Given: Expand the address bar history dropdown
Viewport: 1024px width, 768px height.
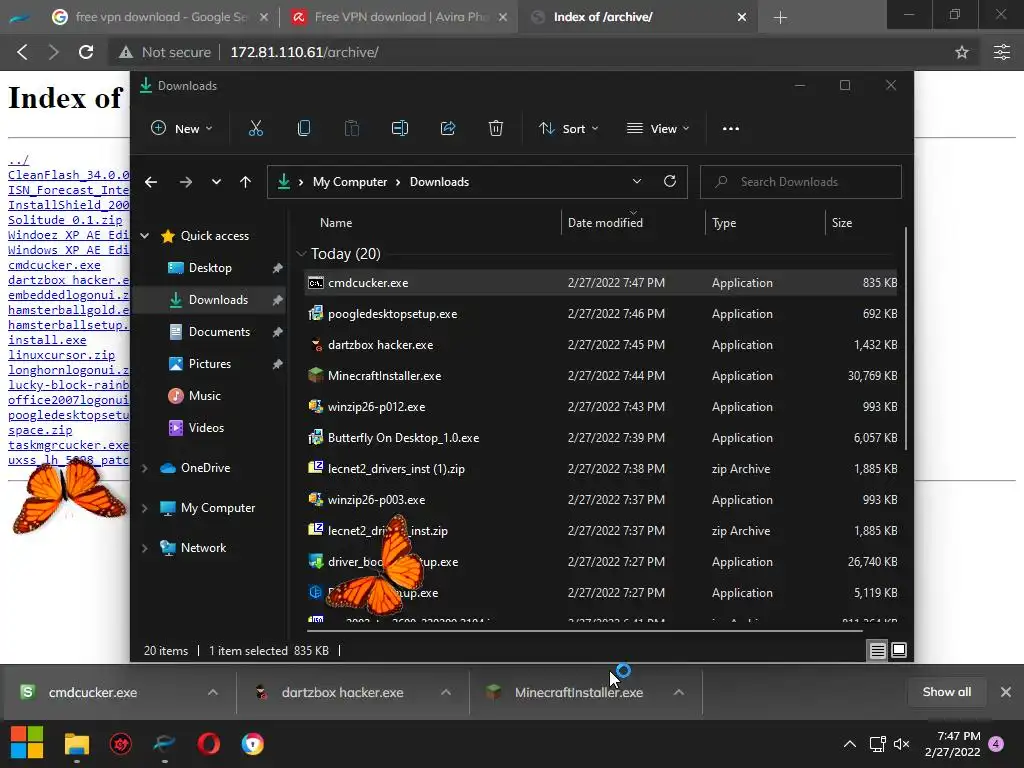Looking at the screenshot, I should click(x=637, y=182).
